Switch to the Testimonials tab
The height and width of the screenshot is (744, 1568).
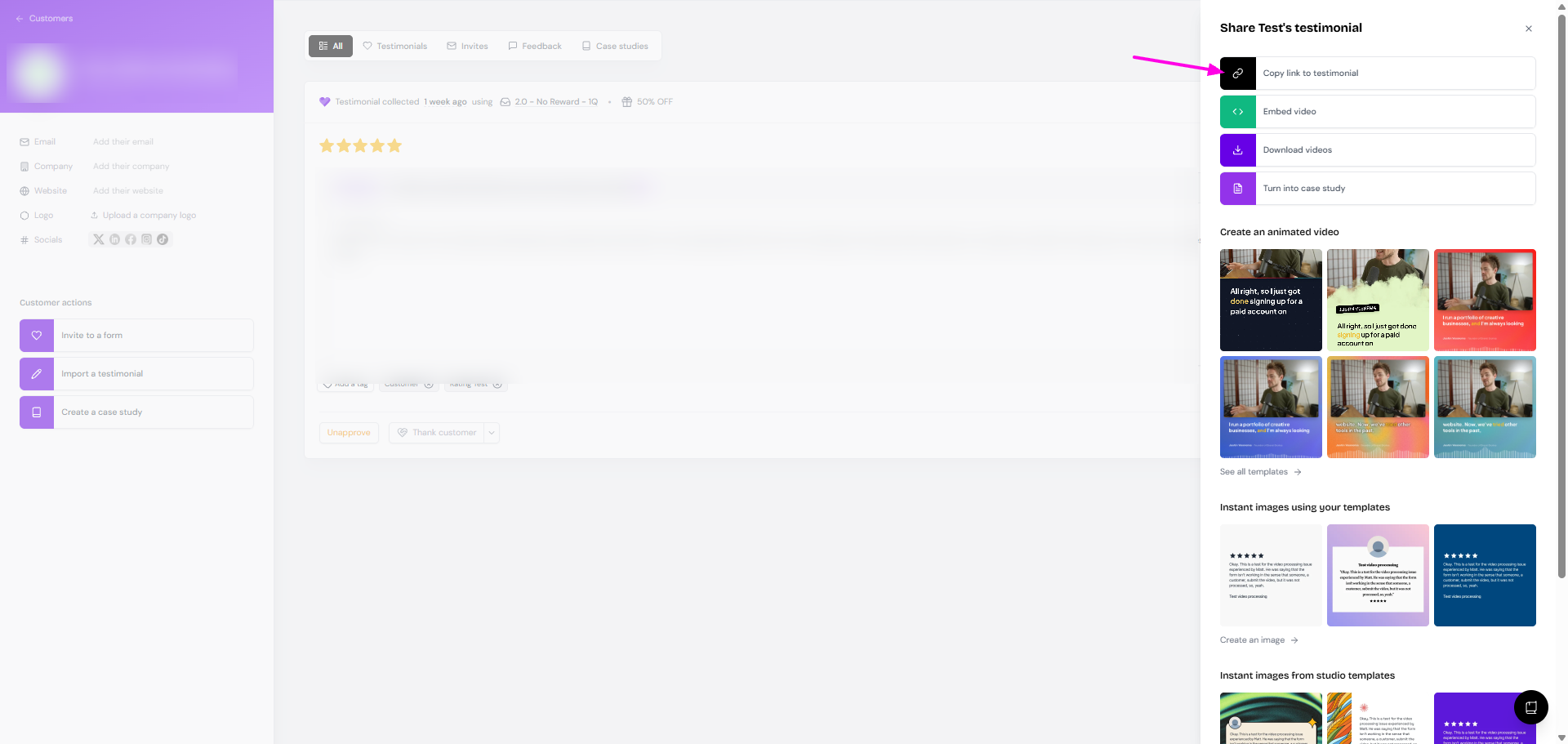pos(394,47)
